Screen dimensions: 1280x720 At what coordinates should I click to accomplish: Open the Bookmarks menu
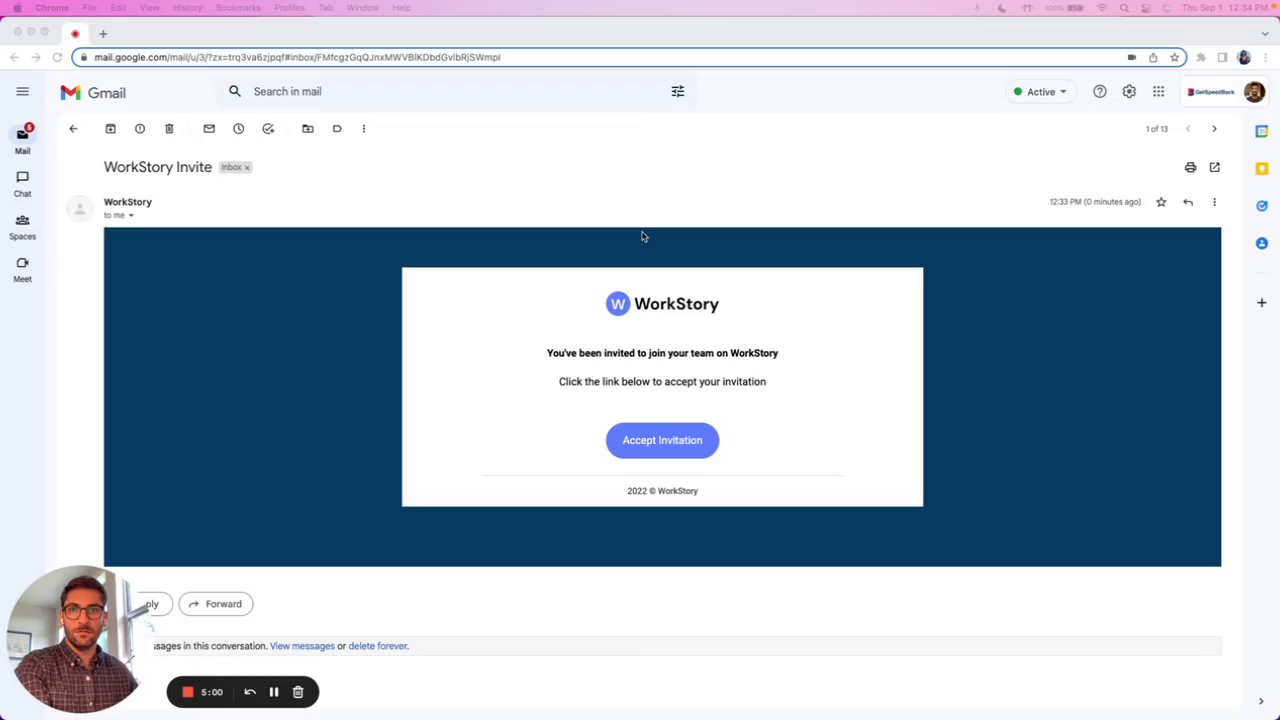click(x=238, y=8)
